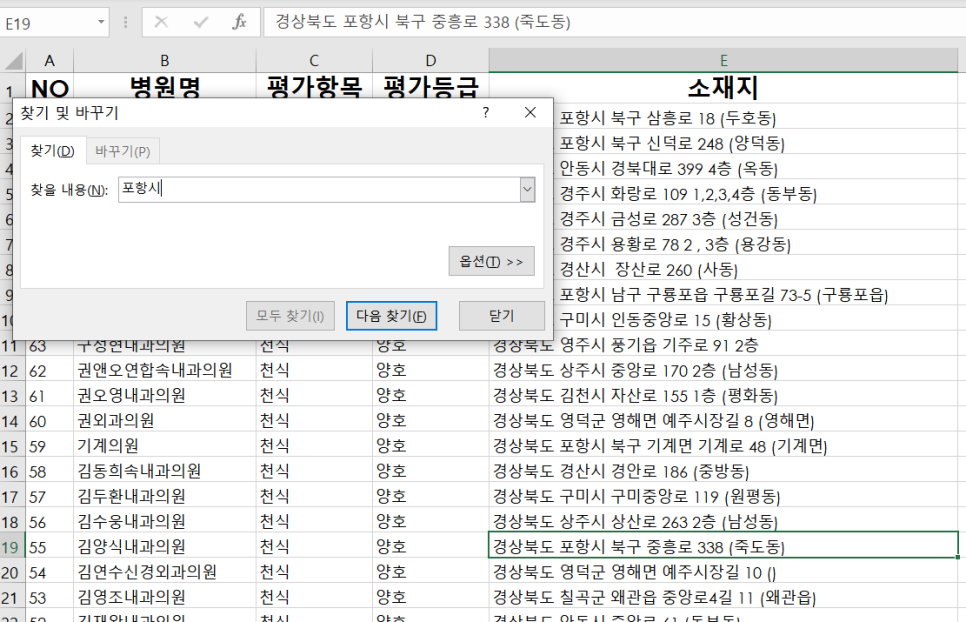The width and height of the screenshot is (966, 622).
Task: Click address cell 구미시 구미중앙로 119
Action: [723, 497]
